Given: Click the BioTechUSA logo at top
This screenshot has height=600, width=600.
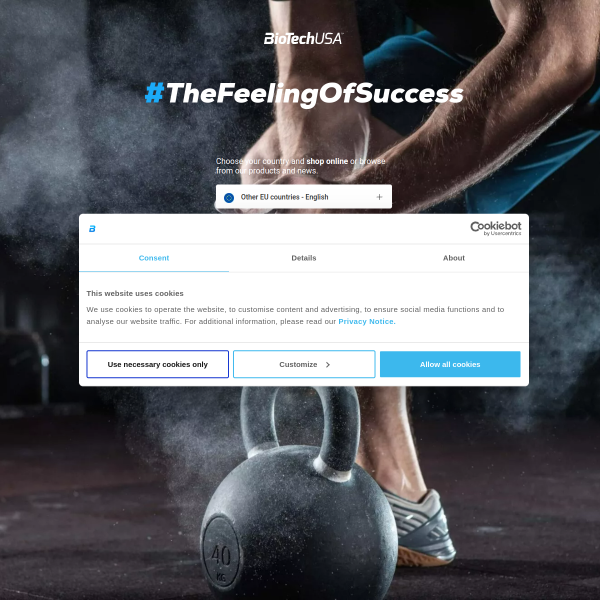Looking at the screenshot, I should click(x=303, y=39).
